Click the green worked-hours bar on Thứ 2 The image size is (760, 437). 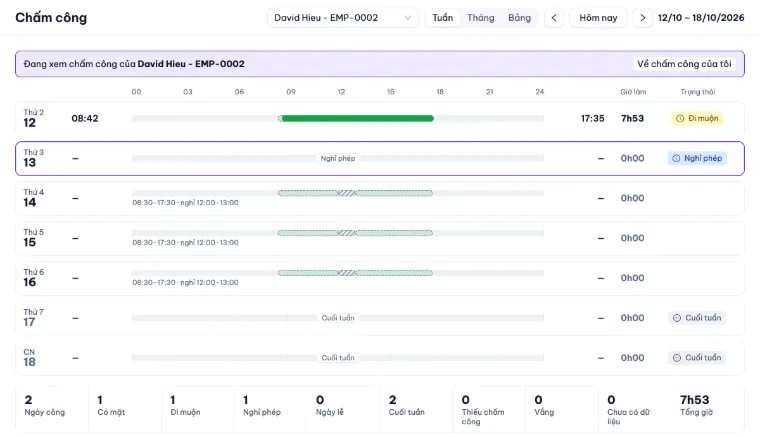357,118
